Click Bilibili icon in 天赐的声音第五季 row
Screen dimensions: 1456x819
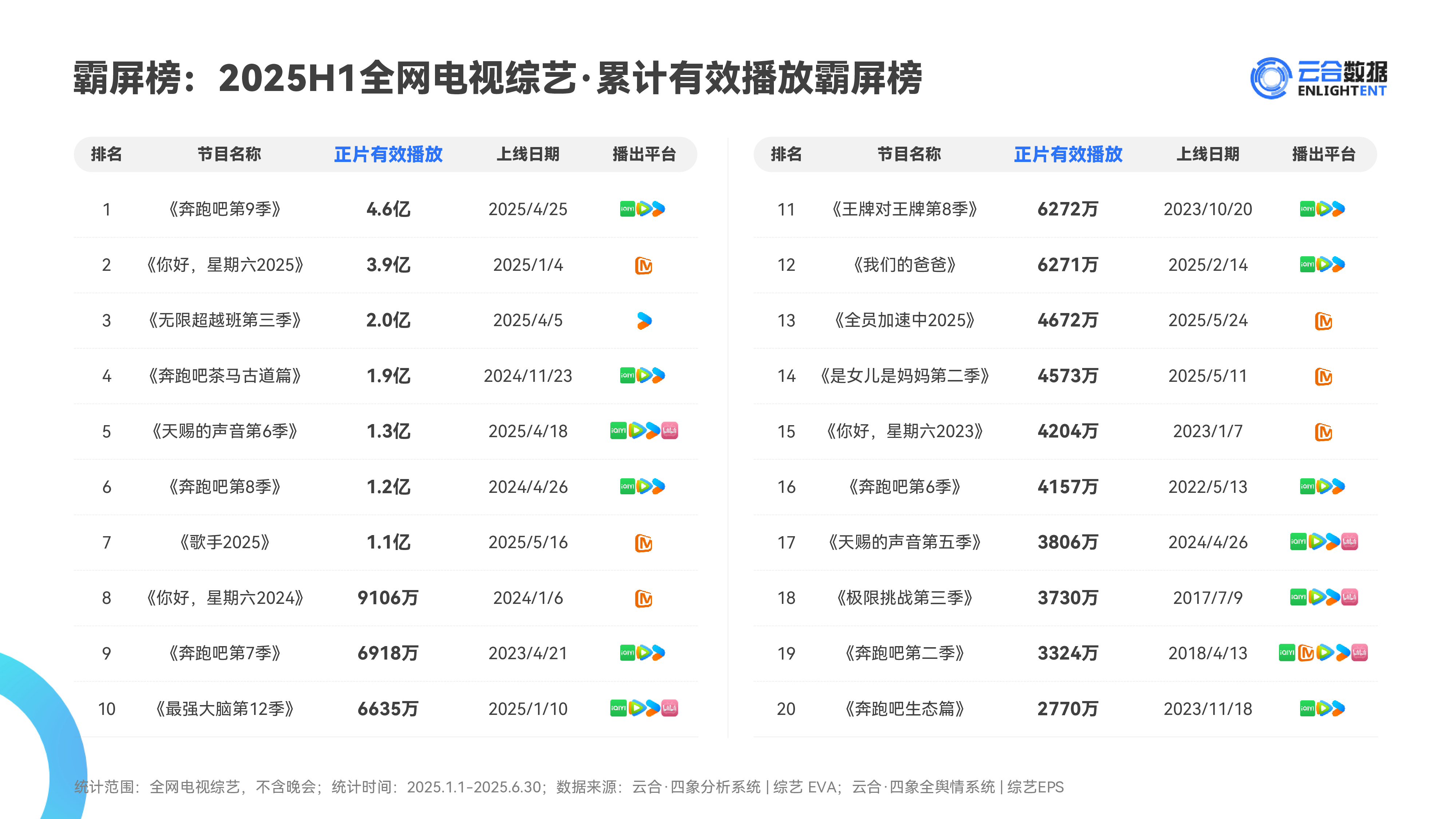(x=1350, y=542)
